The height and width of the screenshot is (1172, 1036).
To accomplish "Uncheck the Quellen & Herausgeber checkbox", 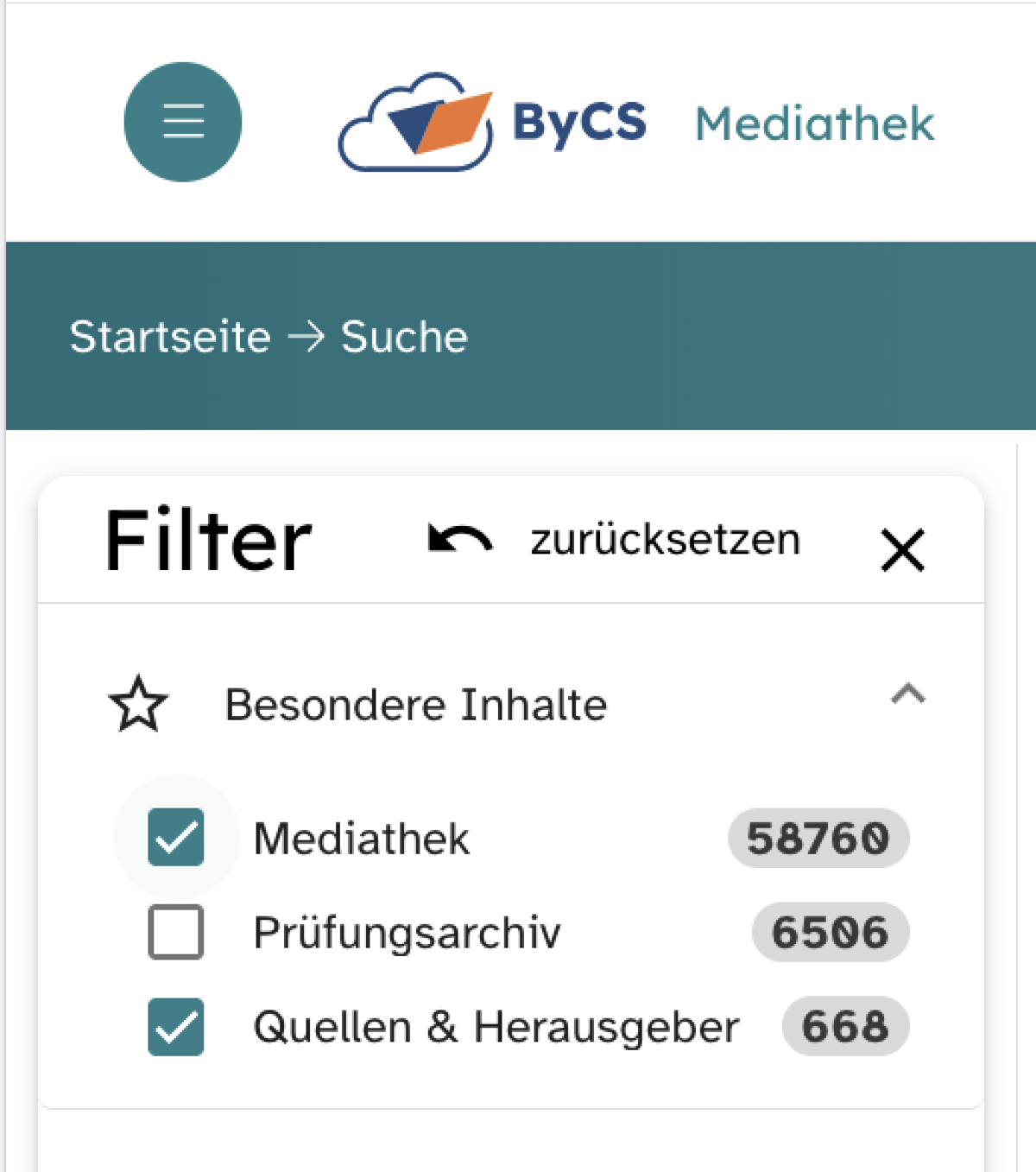I will point(176,1027).
